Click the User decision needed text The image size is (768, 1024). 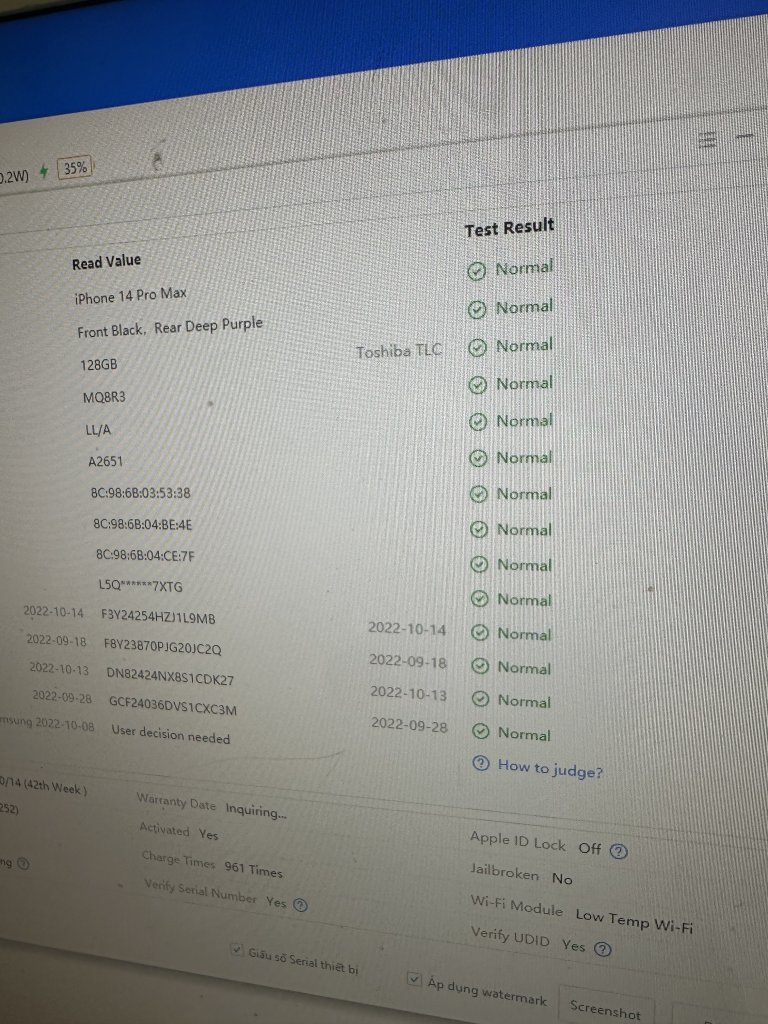[x=170, y=734]
